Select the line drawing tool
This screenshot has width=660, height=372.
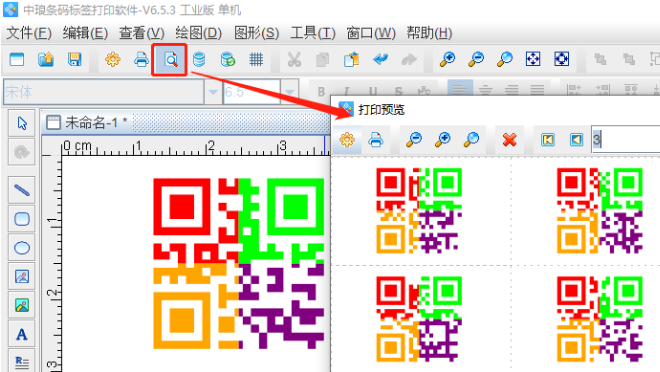coord(21,190)
